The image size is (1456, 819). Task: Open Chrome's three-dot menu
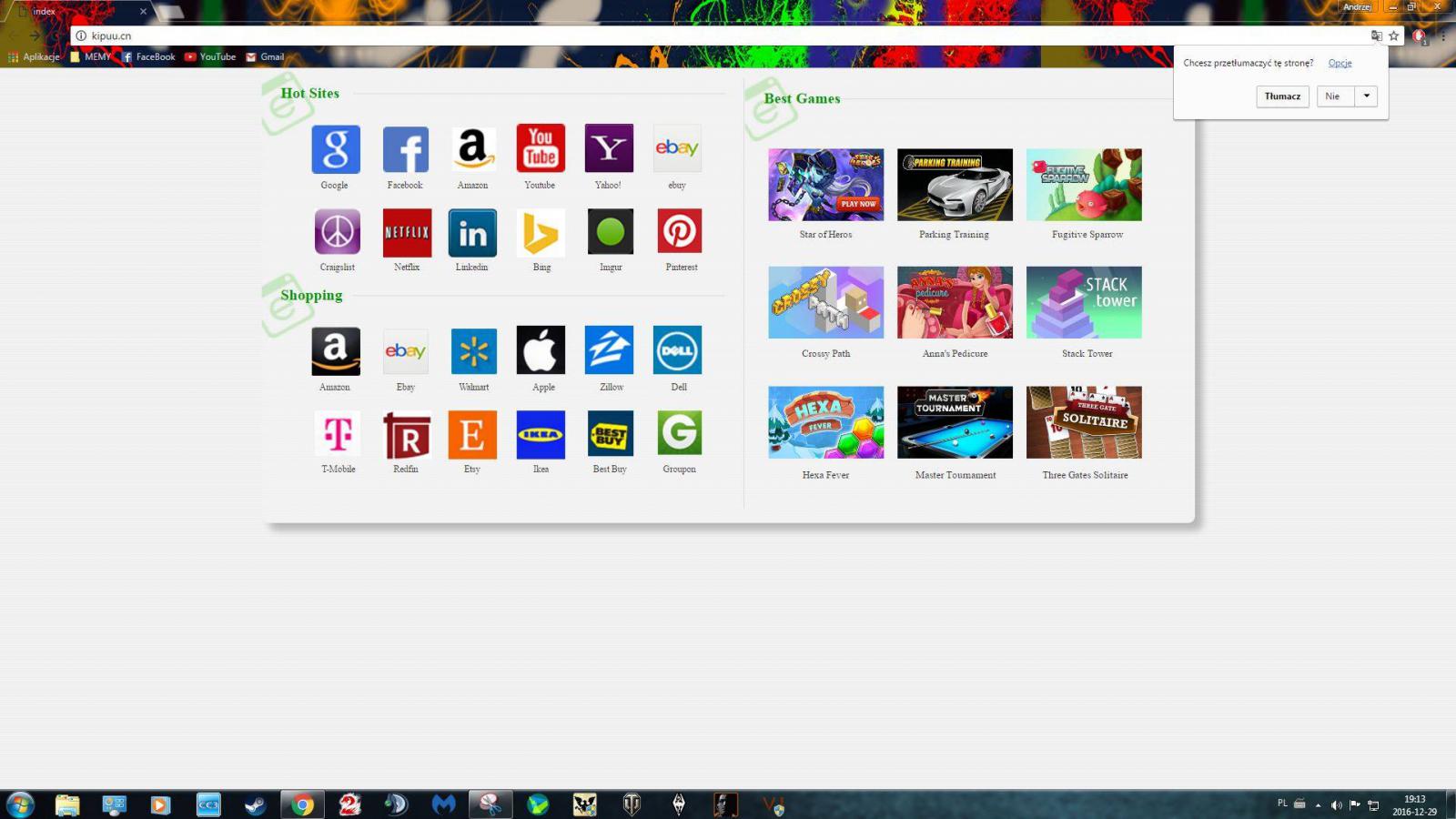pyautogui.click(x=1443, y=35)
